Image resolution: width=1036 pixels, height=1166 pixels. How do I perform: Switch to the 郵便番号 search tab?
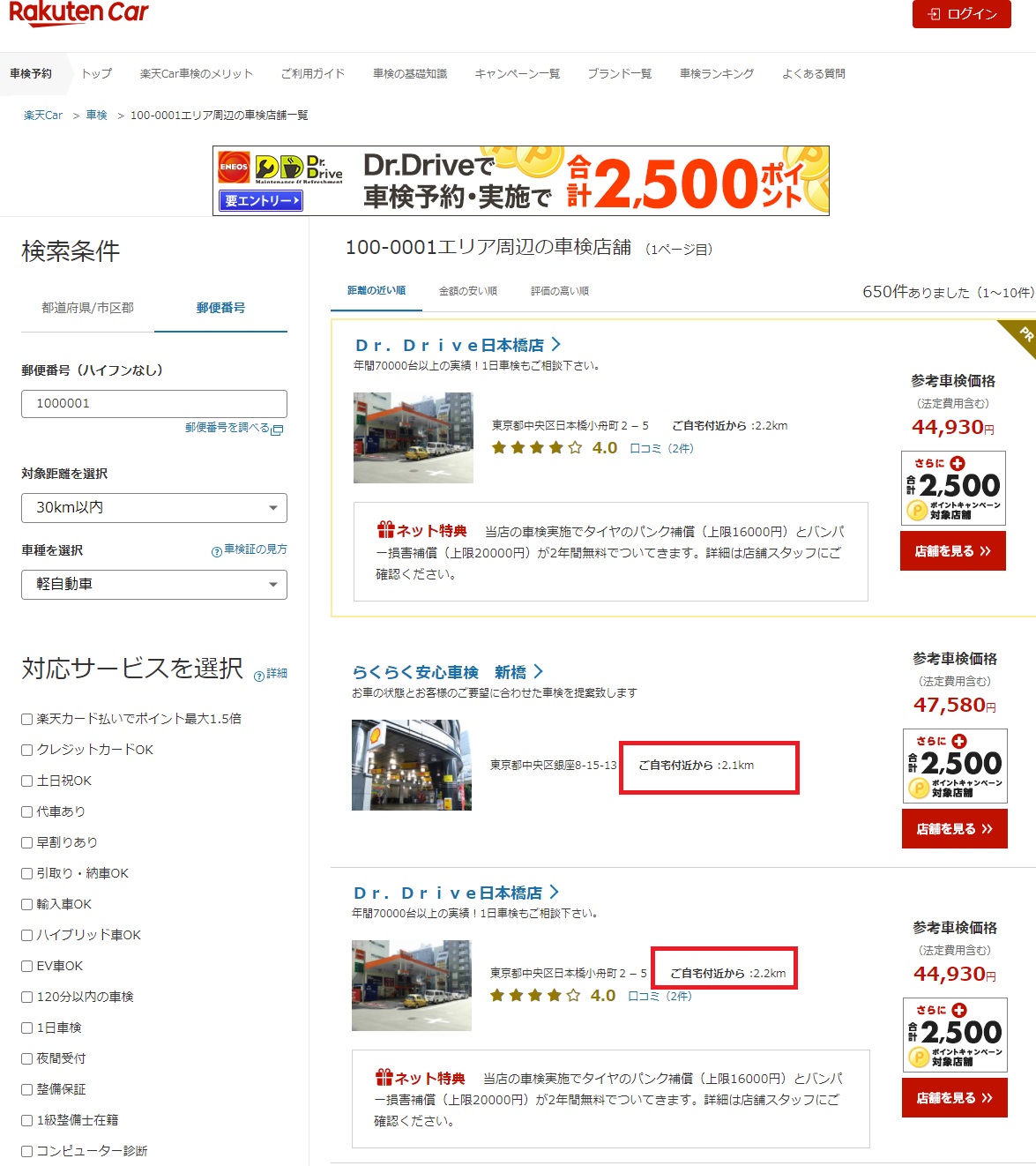tap(220, 308)
